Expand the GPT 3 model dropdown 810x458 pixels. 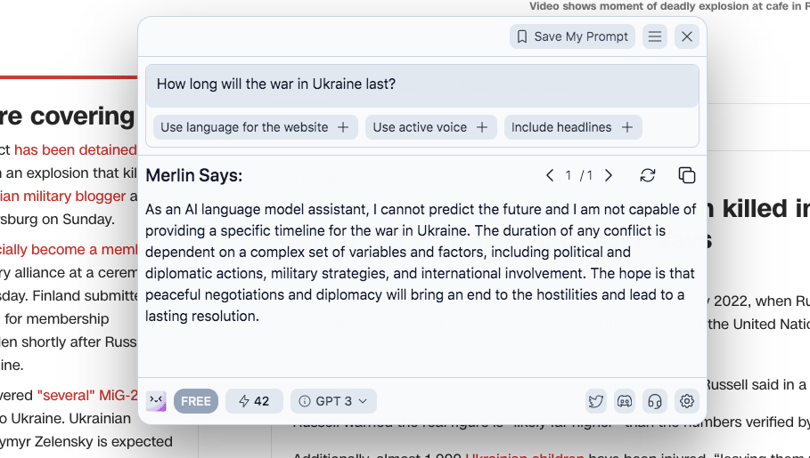tap(333, 401)
